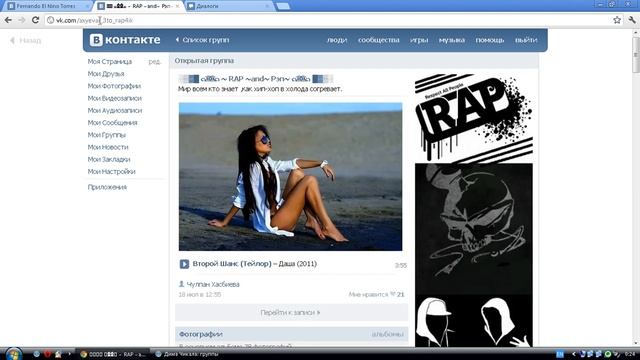Open the skull artwork image

click(x=473, y=229)
